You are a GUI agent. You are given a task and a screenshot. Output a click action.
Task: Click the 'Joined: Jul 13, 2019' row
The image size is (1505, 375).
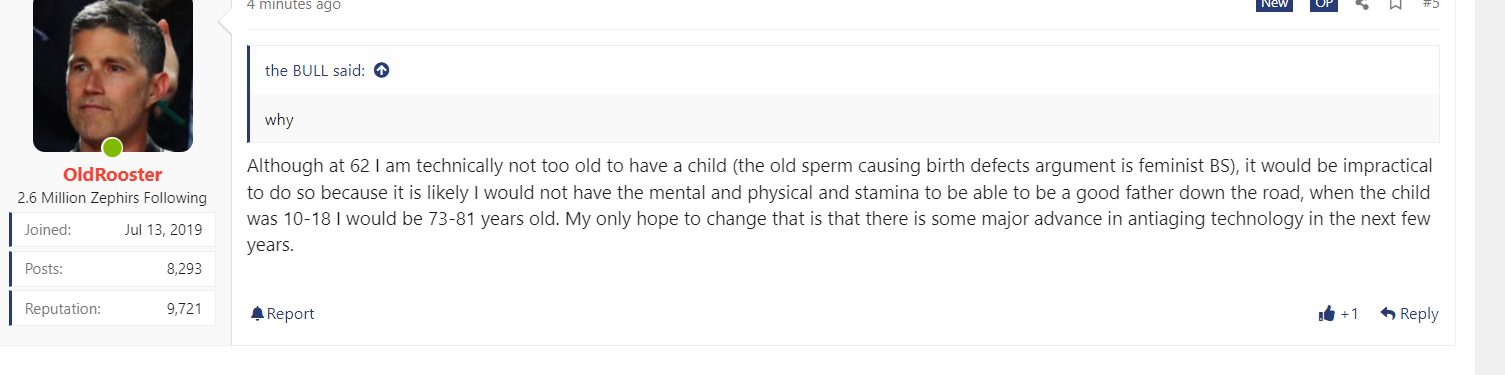point(112,229)
